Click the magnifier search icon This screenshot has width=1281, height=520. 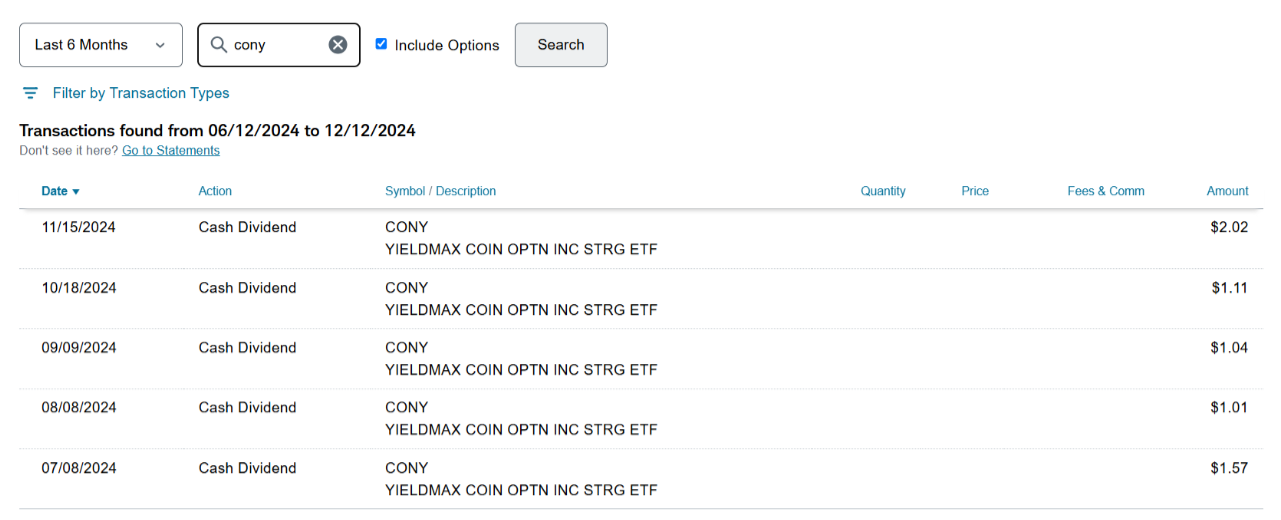click(218, 45)
